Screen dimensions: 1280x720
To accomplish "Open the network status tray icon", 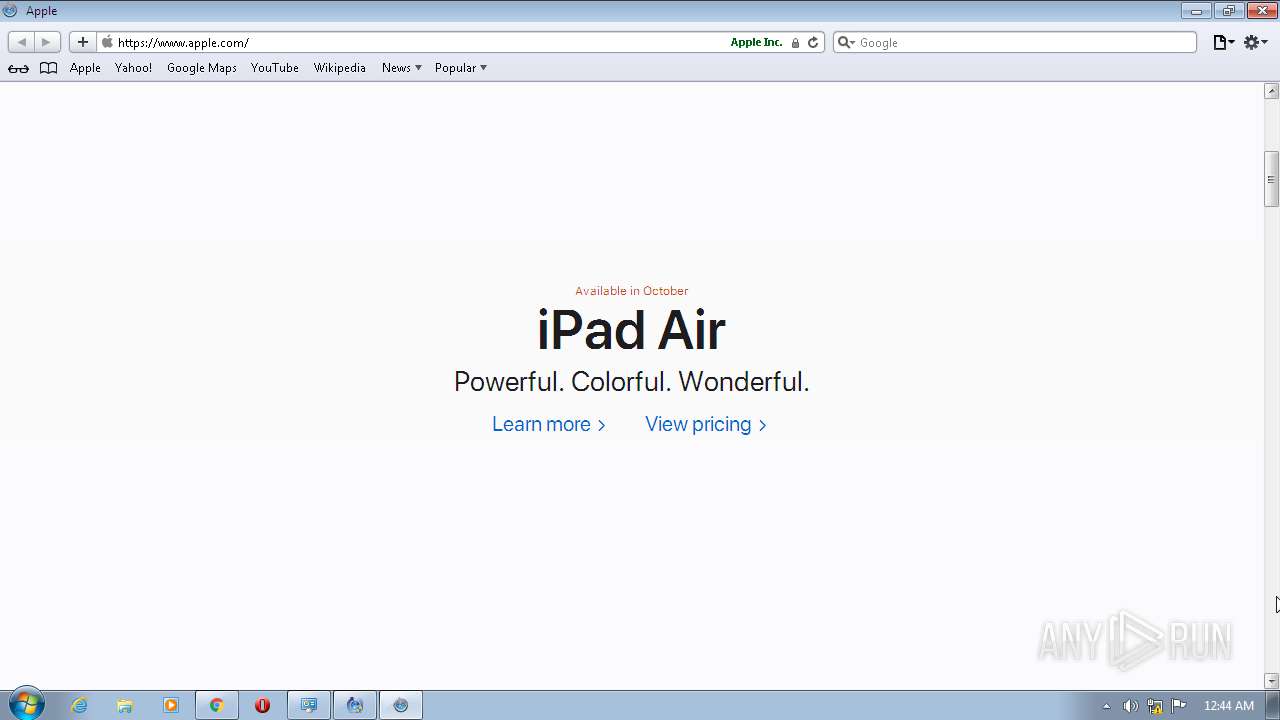I will (1155, 706).
